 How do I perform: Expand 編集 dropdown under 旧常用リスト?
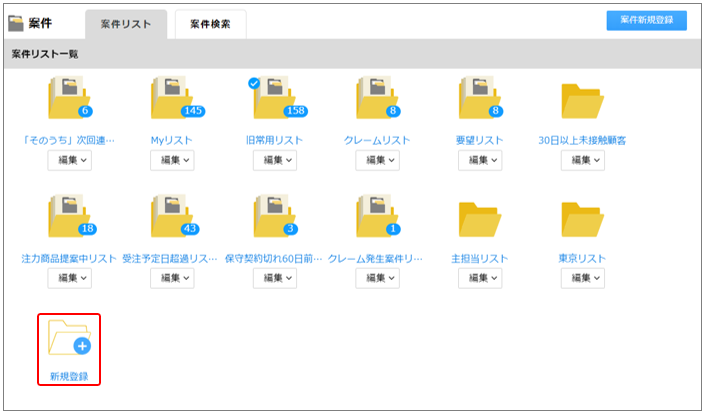point(275,160)
